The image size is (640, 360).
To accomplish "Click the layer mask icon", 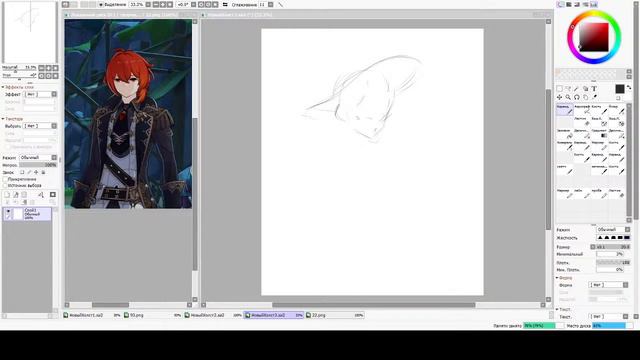I will [53, 195].
